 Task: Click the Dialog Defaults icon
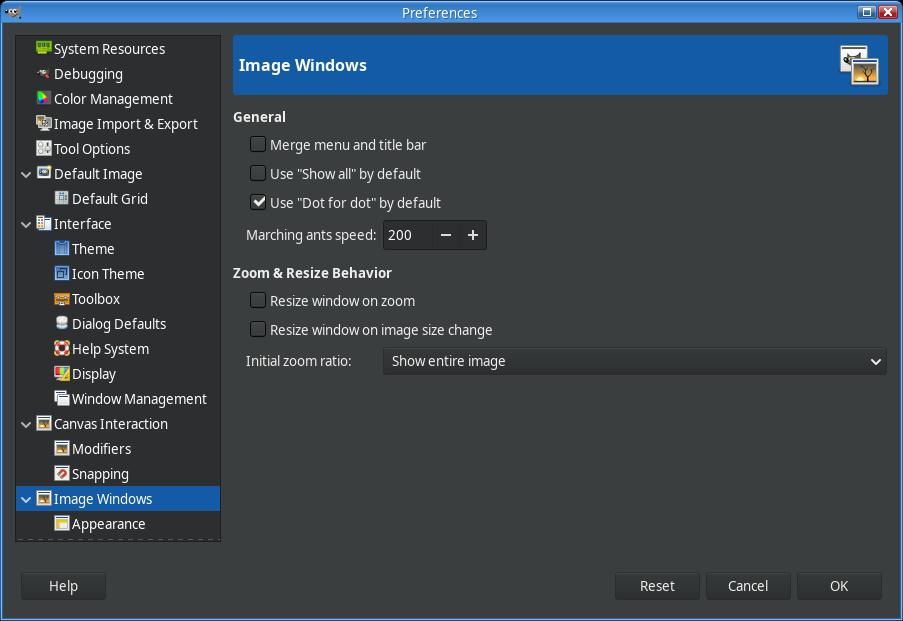point(62,323)
